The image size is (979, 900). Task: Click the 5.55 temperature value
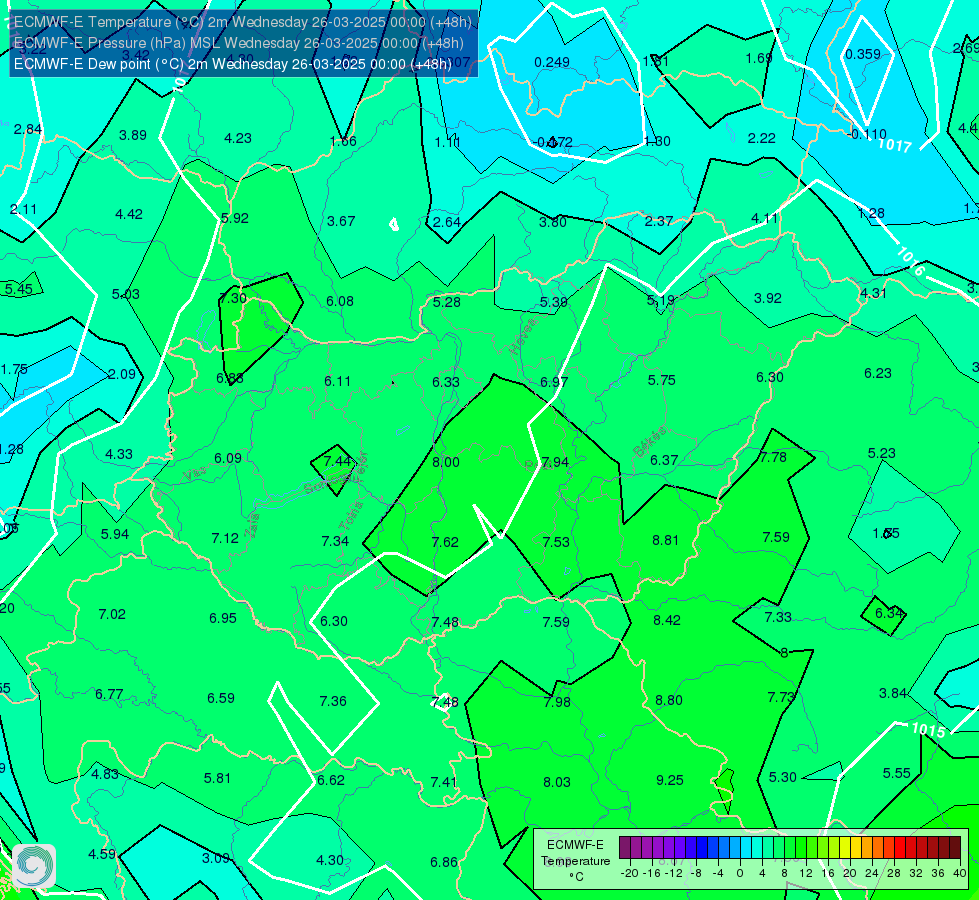897,773
